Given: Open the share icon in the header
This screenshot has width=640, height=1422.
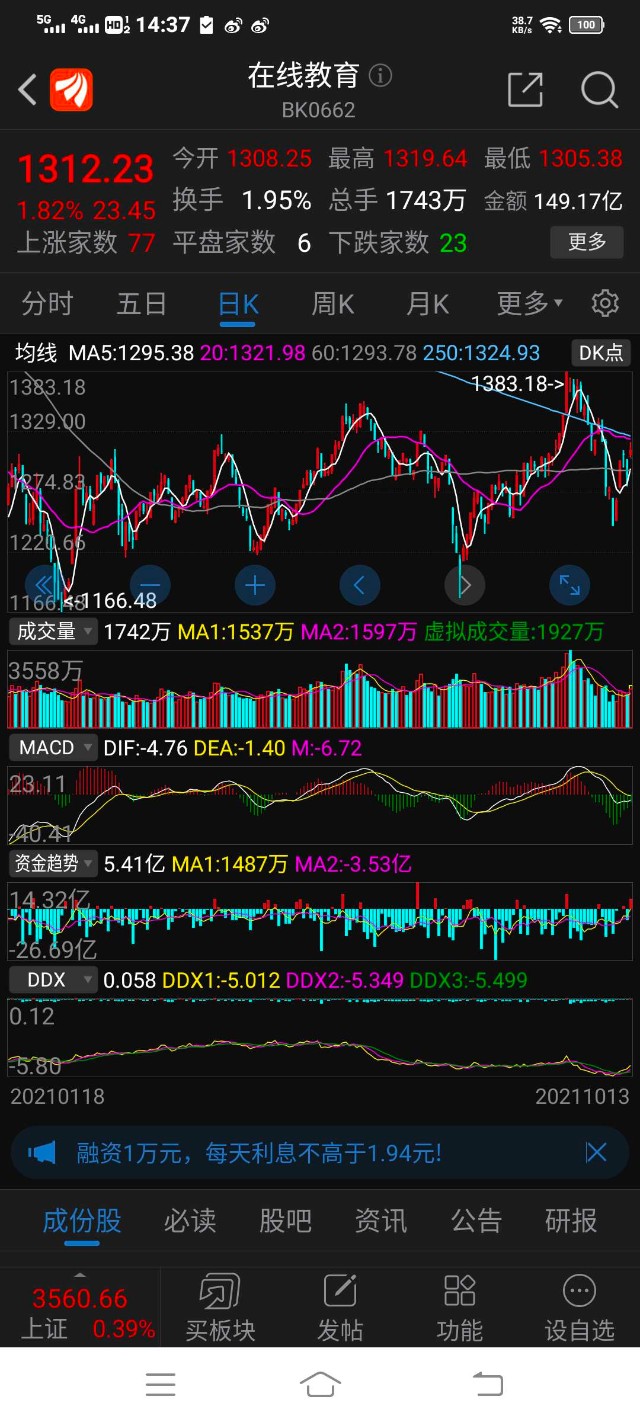Looking at the screenshot, I should pos(525,90).
